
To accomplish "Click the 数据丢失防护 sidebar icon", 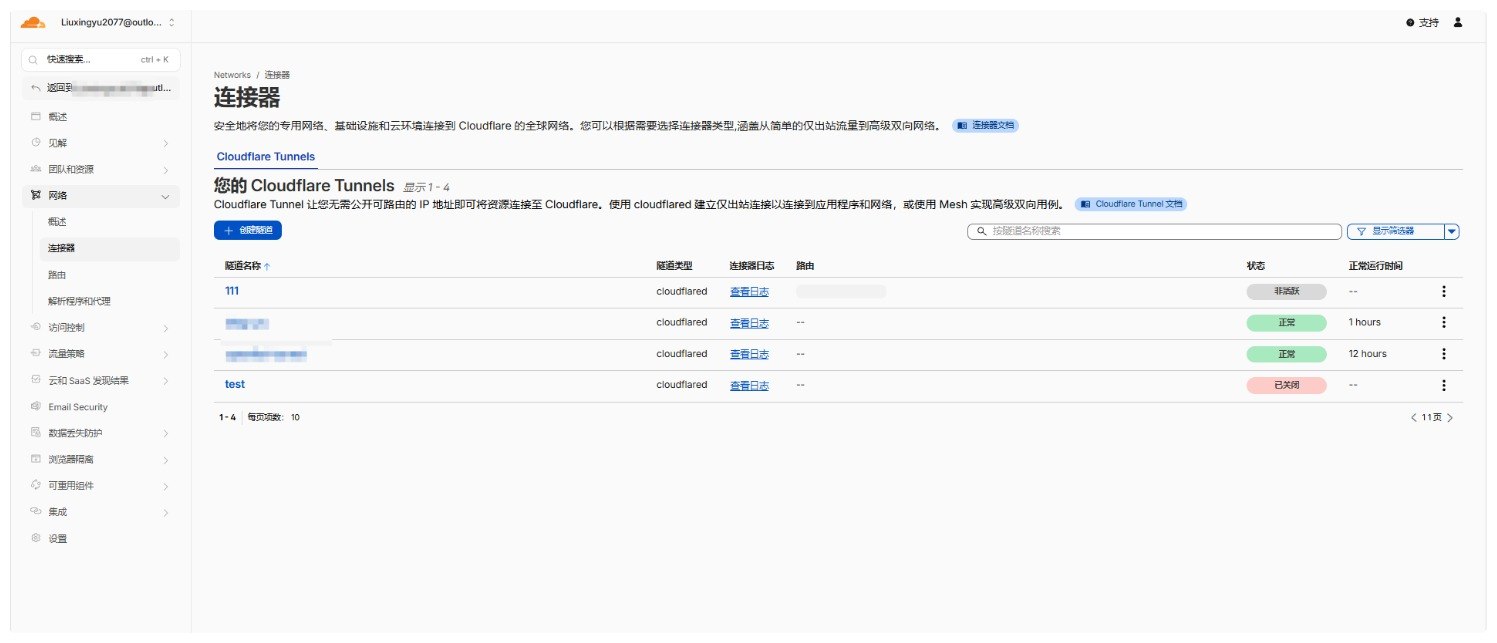I will 36,433.
